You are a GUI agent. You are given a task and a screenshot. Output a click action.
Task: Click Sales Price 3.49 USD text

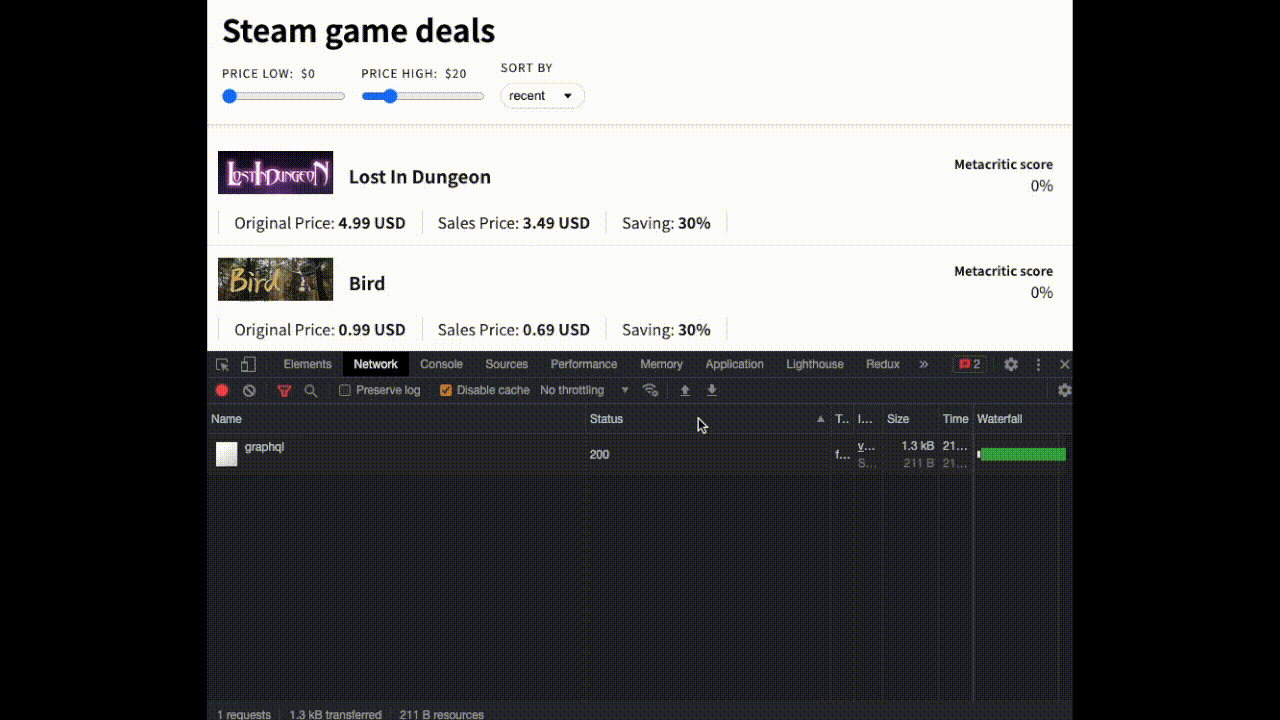coord(514,223)
